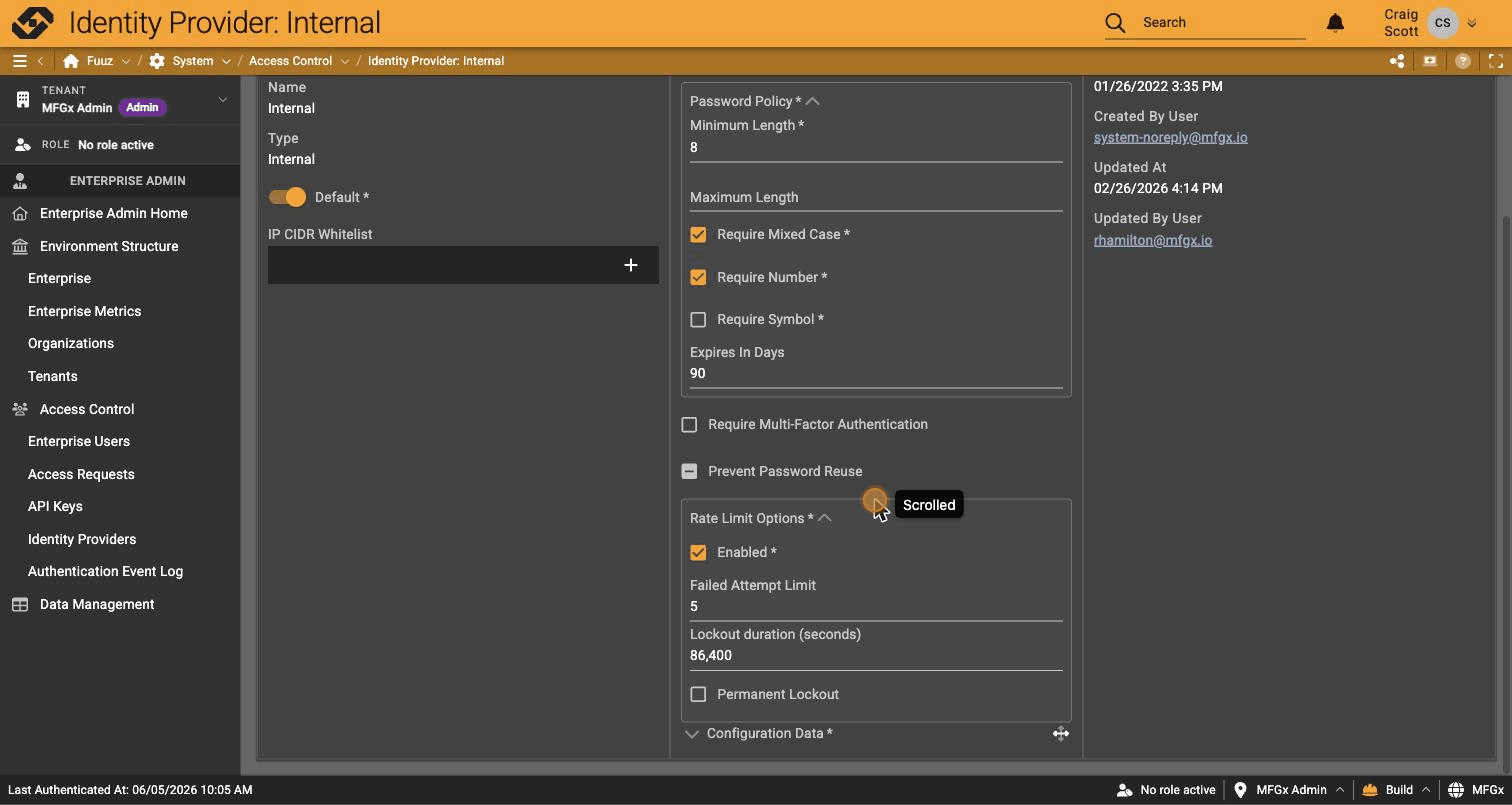This screenshot has width=1512, height=805.
Task: Open the notifications bell
Action: (x=1335, y=22)
